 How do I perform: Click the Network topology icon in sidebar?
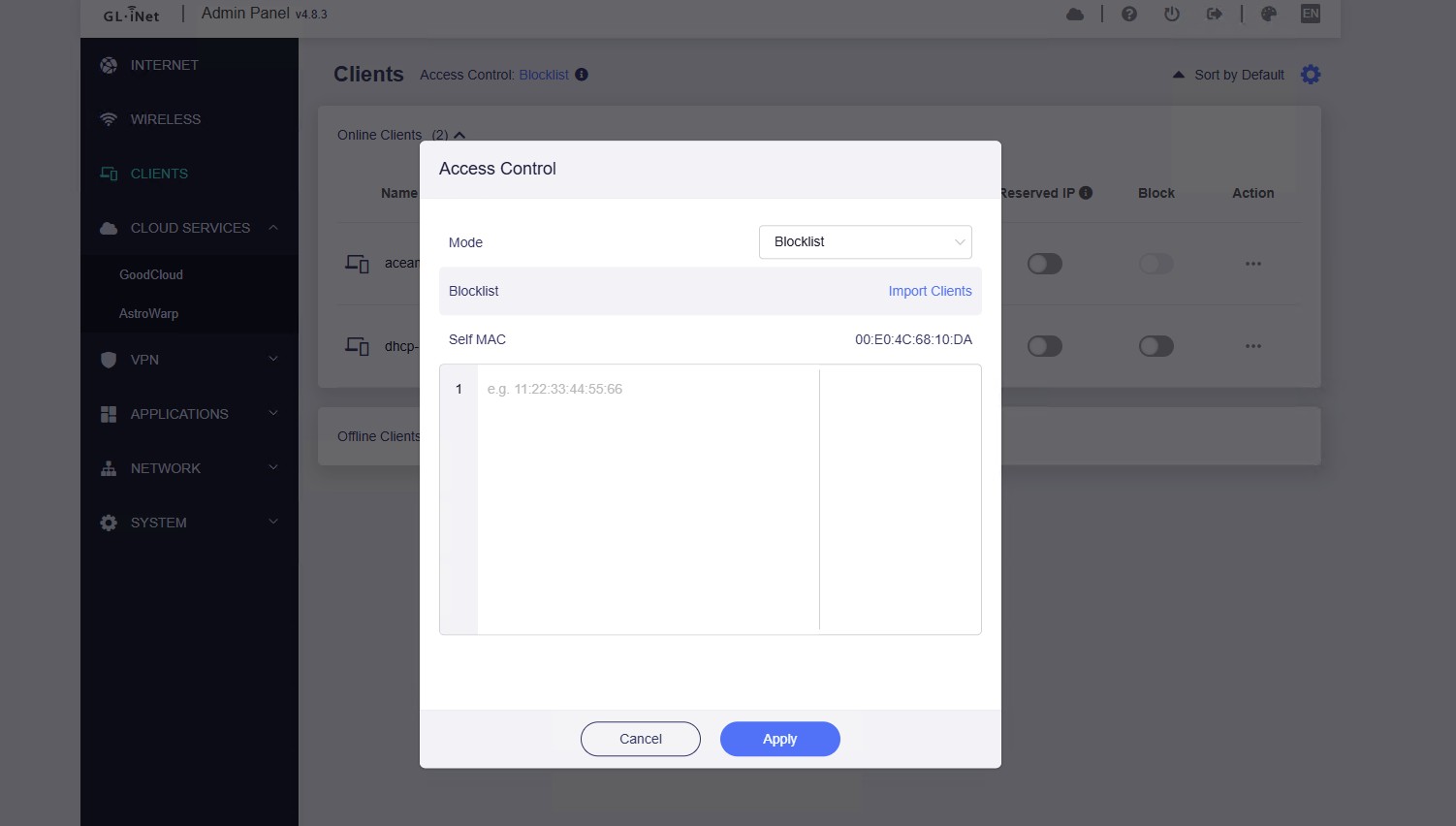point(109,468)
